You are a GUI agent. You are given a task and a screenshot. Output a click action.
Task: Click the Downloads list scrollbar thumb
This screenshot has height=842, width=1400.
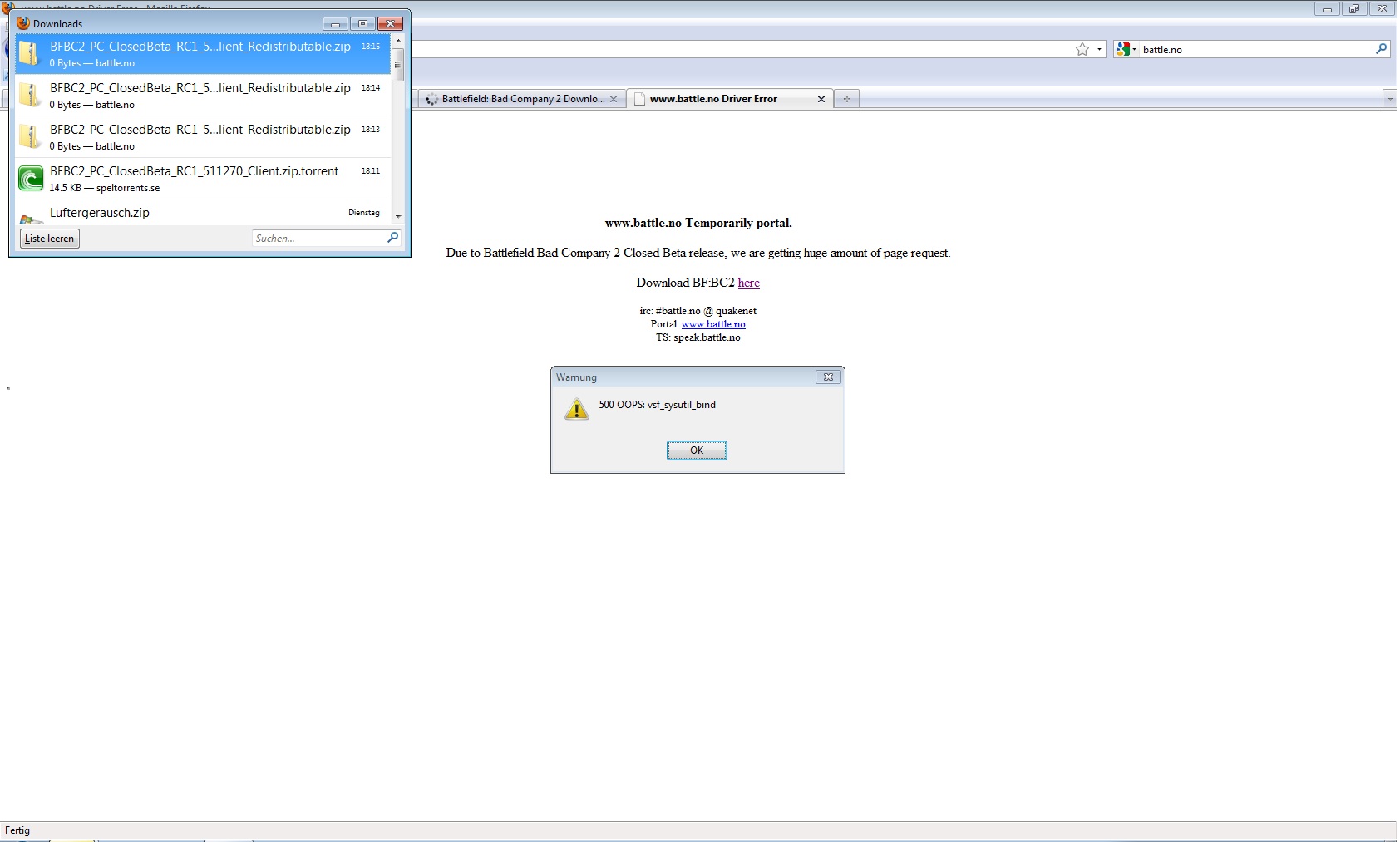(398, 65)
